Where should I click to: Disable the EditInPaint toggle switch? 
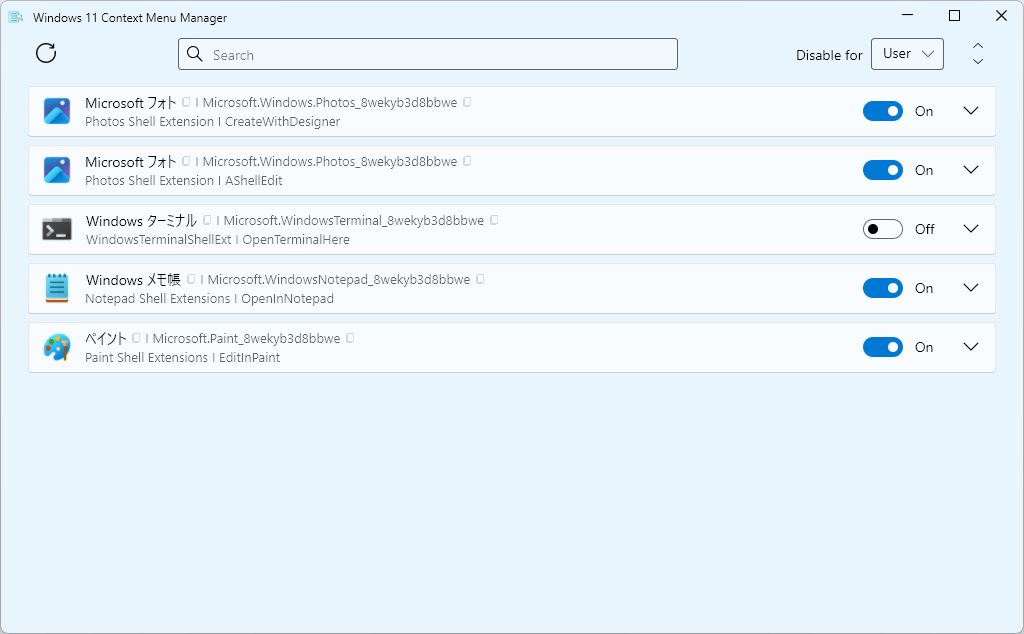pyautogui.click(x=882, y=347)
